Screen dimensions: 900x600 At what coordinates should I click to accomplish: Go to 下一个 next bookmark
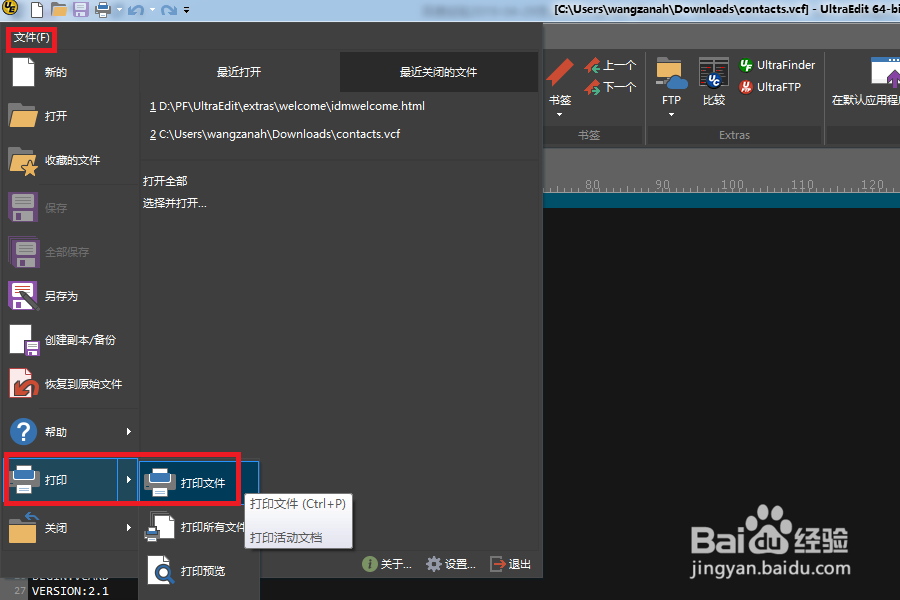point(611,87)
